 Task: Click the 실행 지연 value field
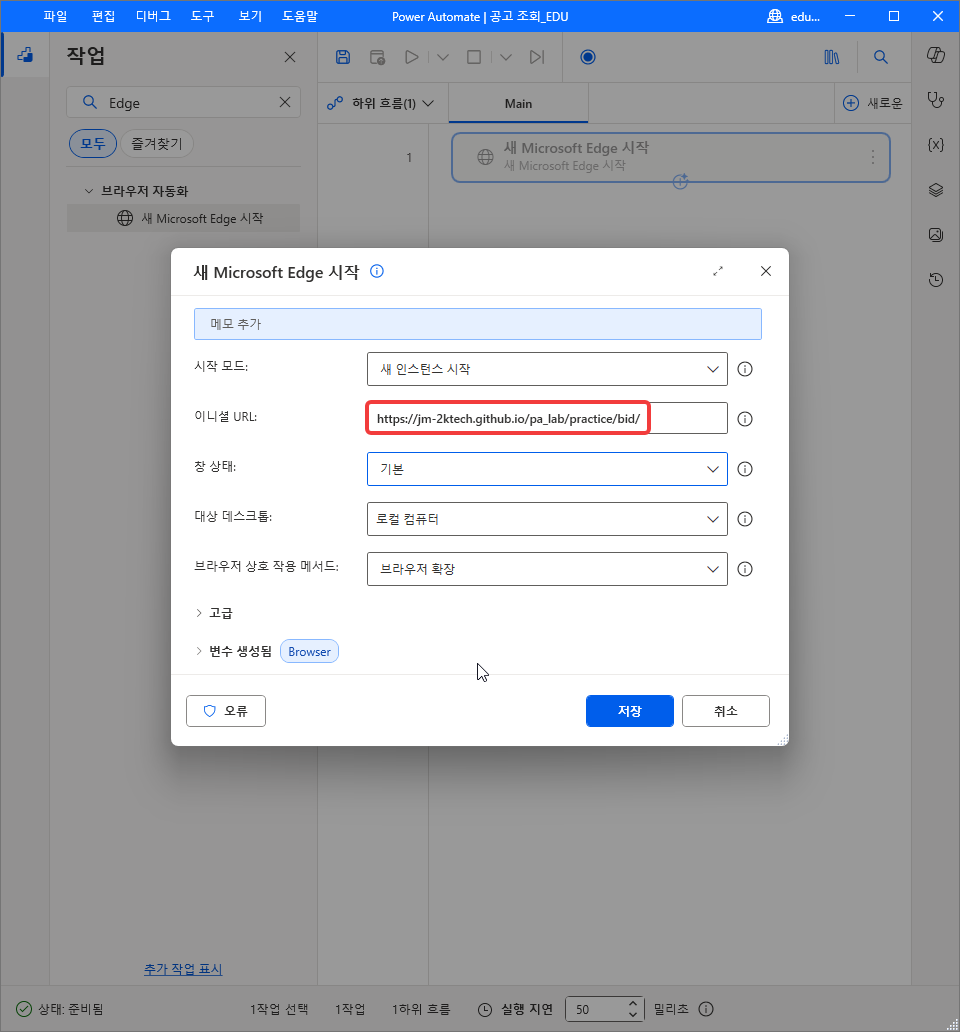597,1009
